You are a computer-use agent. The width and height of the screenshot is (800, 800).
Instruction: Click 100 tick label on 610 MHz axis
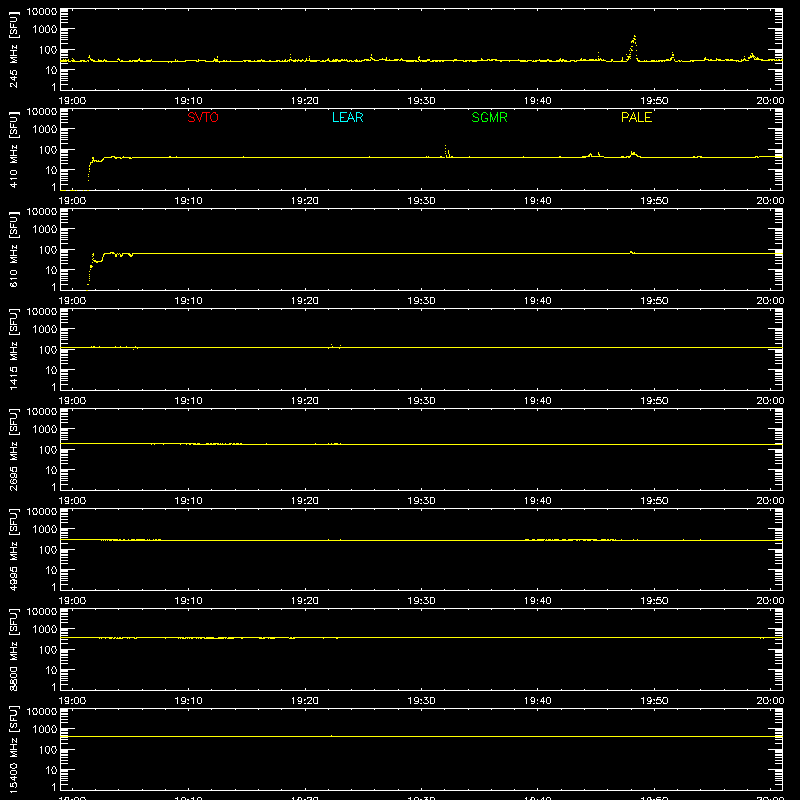click(x=48, y=250)
